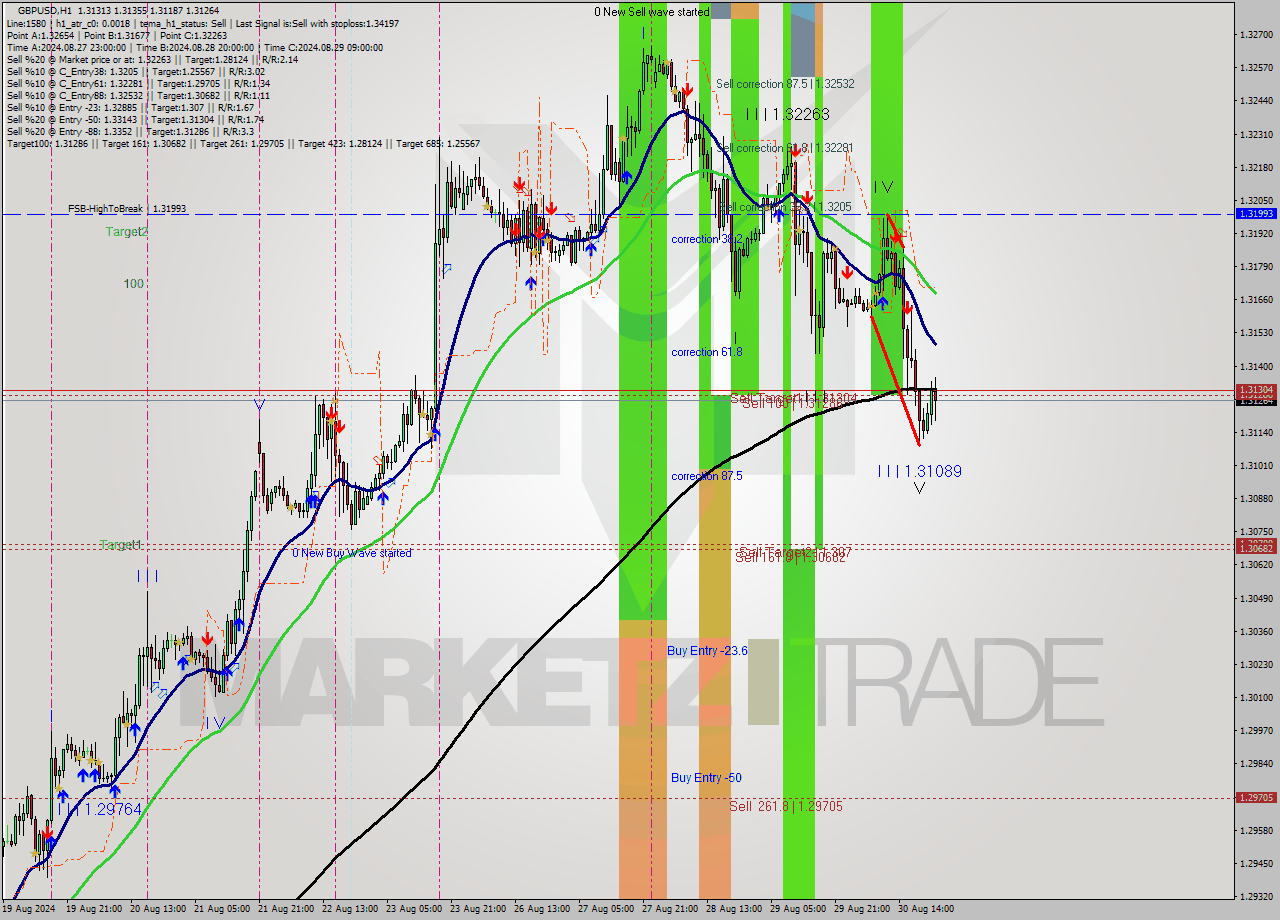
Task: Click the 'Target2' label
Action: click(127, 232)
